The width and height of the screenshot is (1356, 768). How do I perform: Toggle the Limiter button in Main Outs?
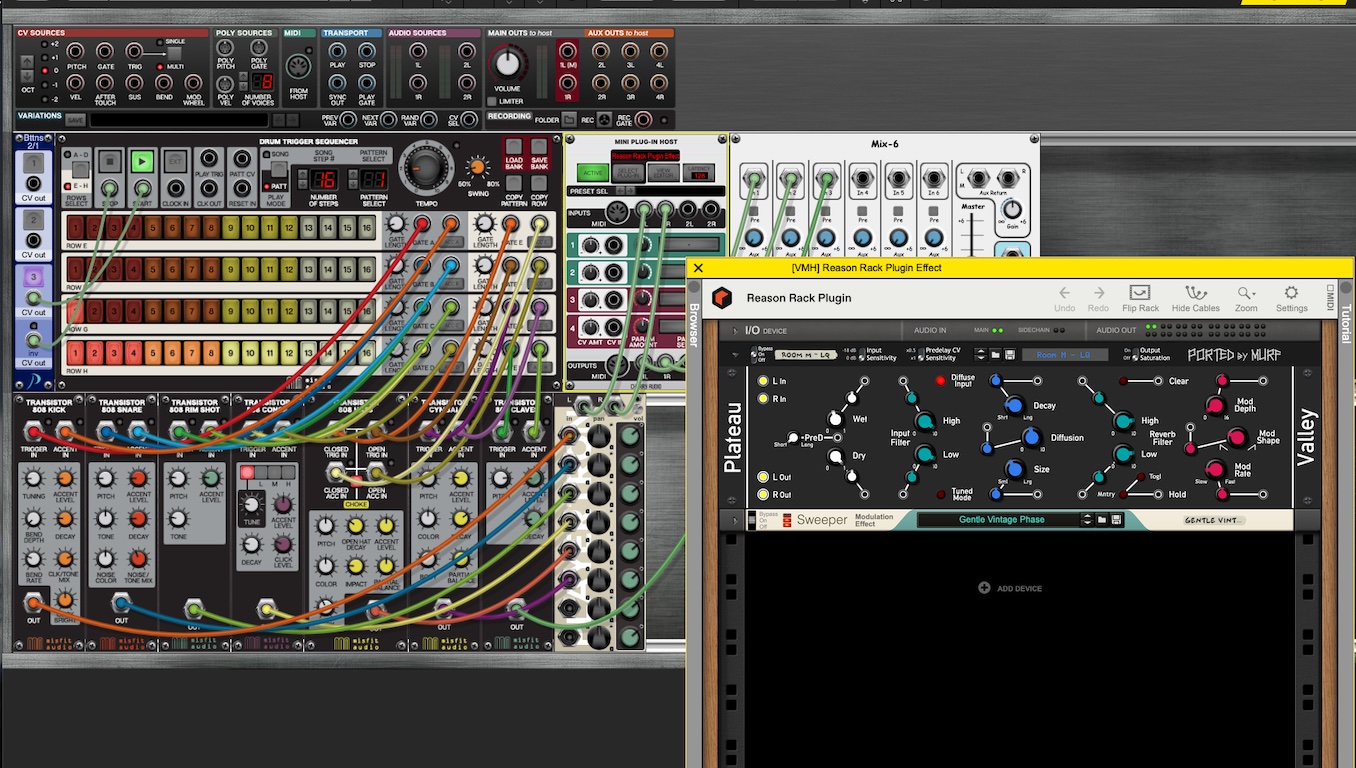(x=491, y=101)
